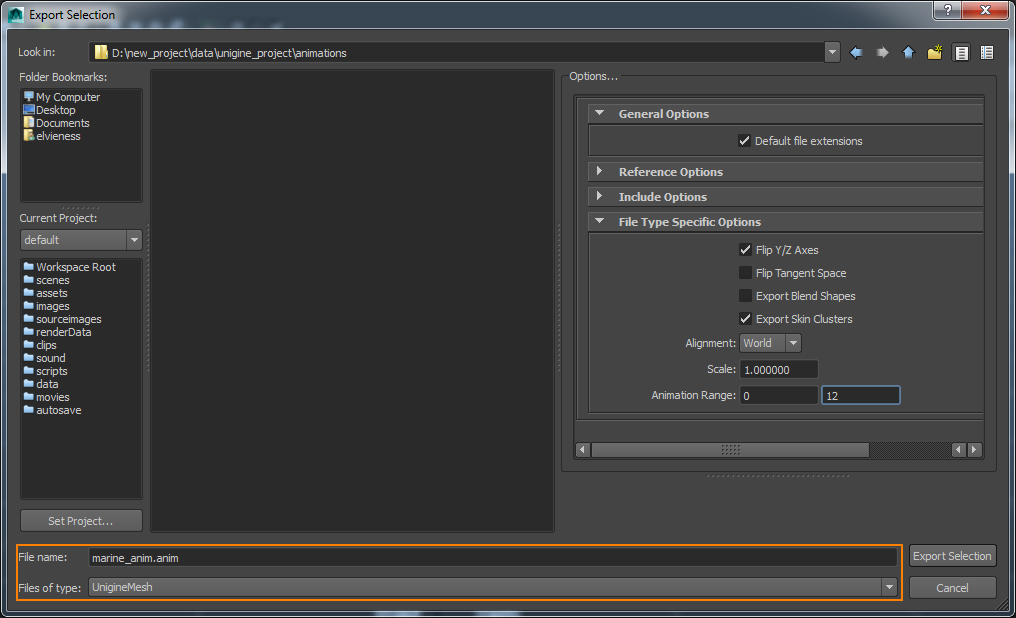This screenshot has width=1016, height=618.
Task: Open the Files of type dropdown
Action: (x=889, y=588)
